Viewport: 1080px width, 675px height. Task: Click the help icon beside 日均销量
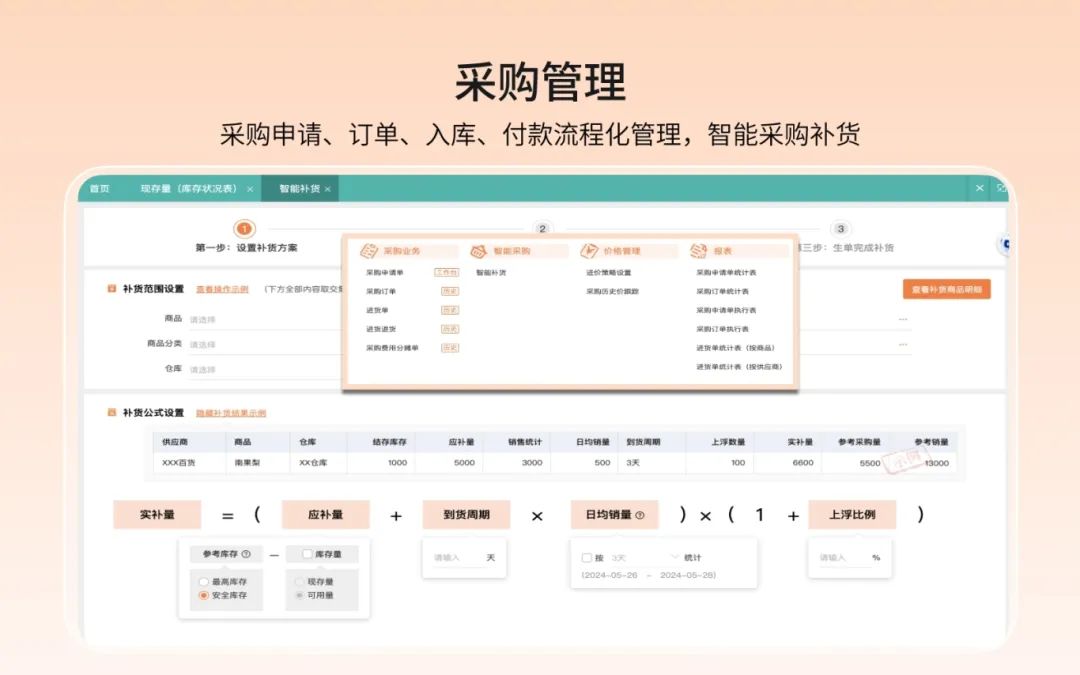click(x=642, y=514)
